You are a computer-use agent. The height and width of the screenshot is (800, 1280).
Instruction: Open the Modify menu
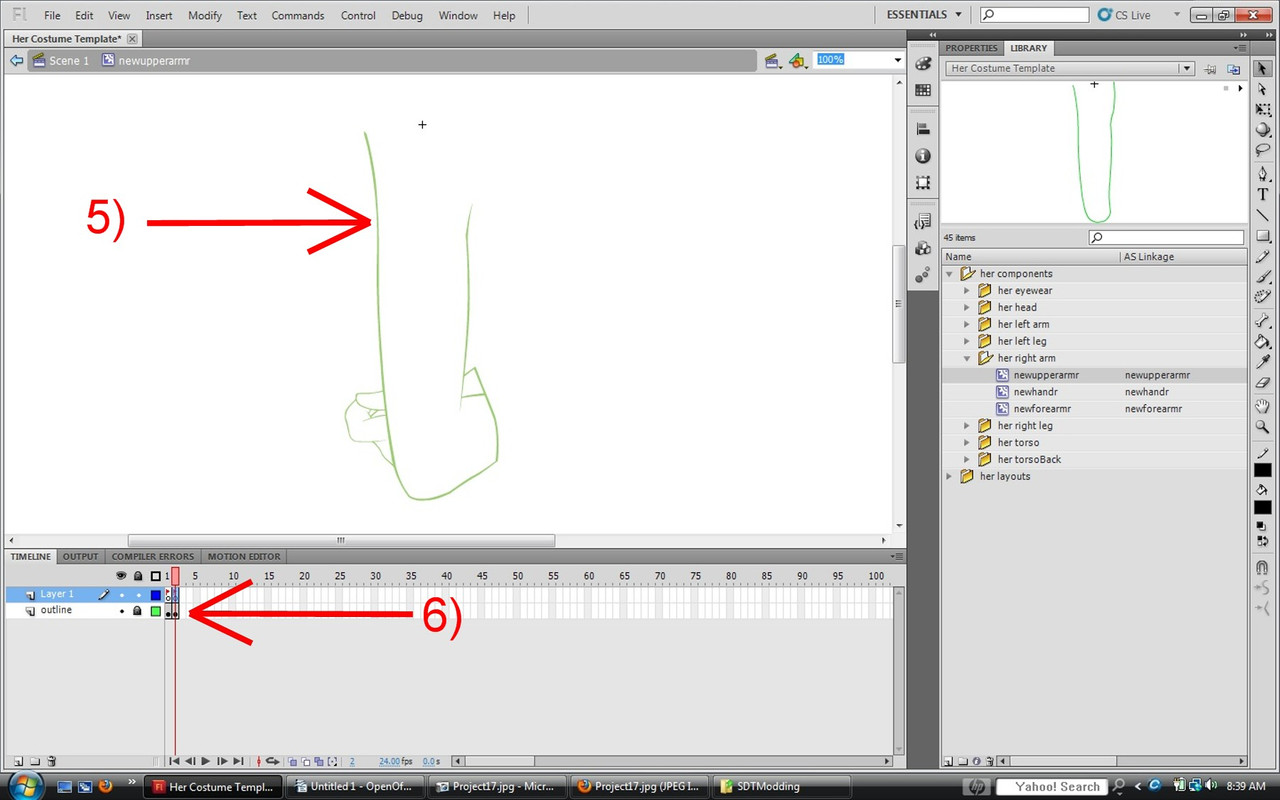[205, 16]
